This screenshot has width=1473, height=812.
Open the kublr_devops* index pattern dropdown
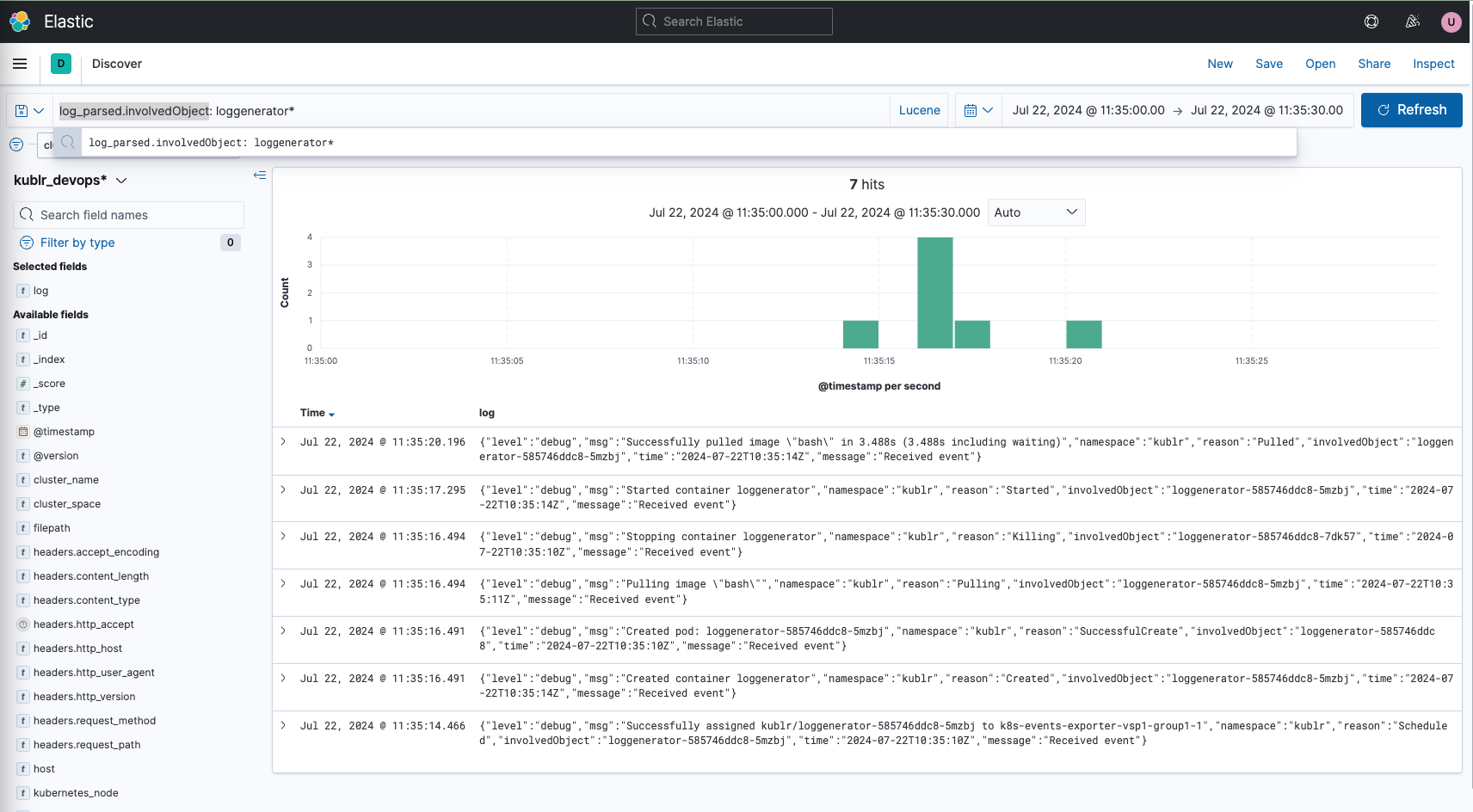pyautogui.click(x=71, y=180)
